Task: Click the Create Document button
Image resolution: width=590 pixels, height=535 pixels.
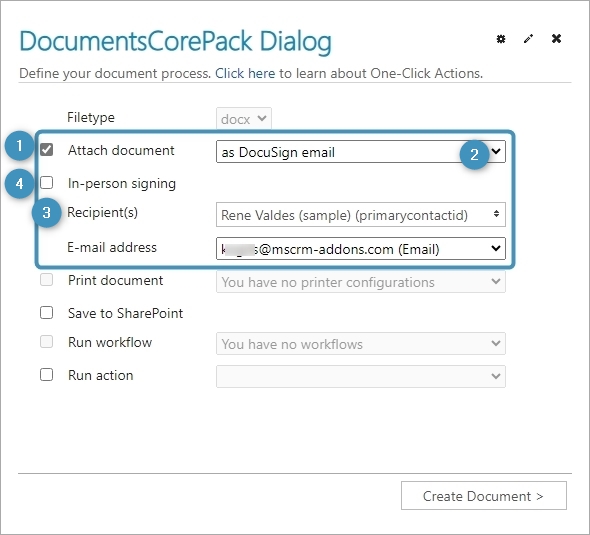Action: 484,495
